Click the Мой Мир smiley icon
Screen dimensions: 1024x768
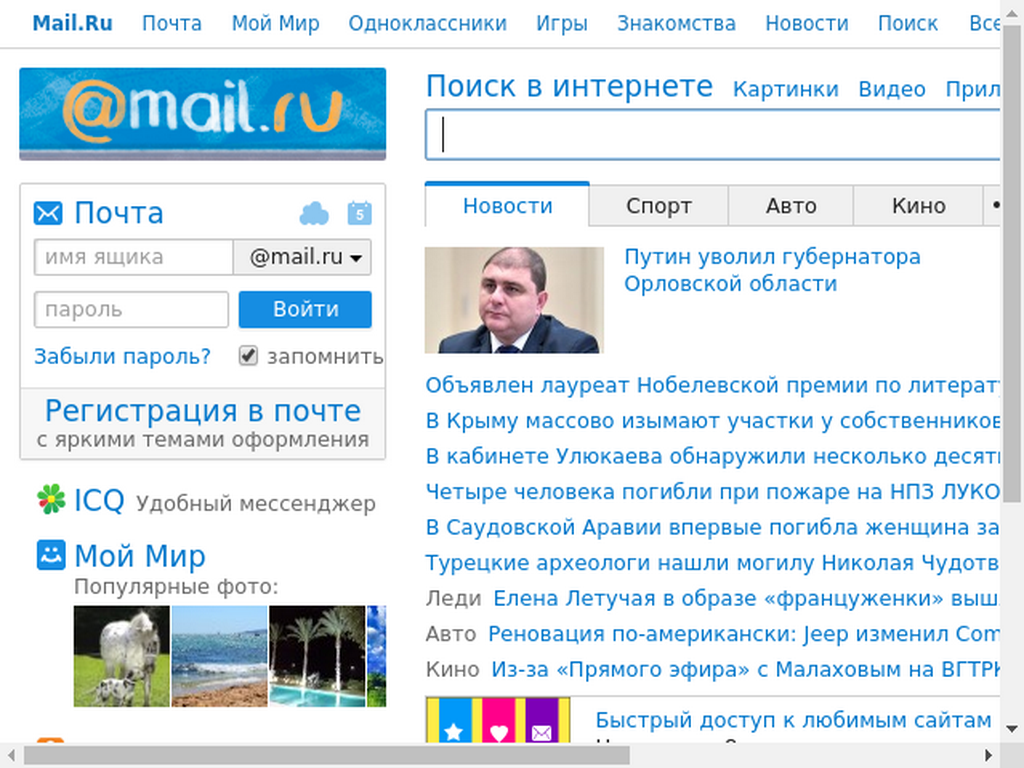pos(51,555)
